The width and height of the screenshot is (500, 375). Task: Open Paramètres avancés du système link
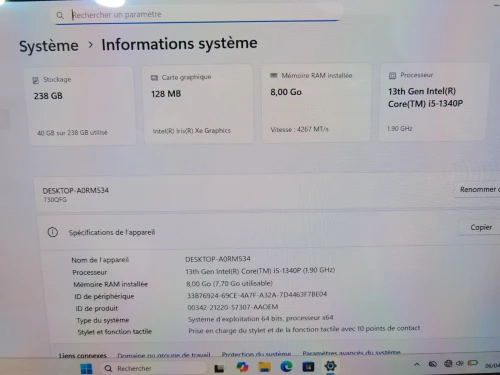tap(351, 352)
